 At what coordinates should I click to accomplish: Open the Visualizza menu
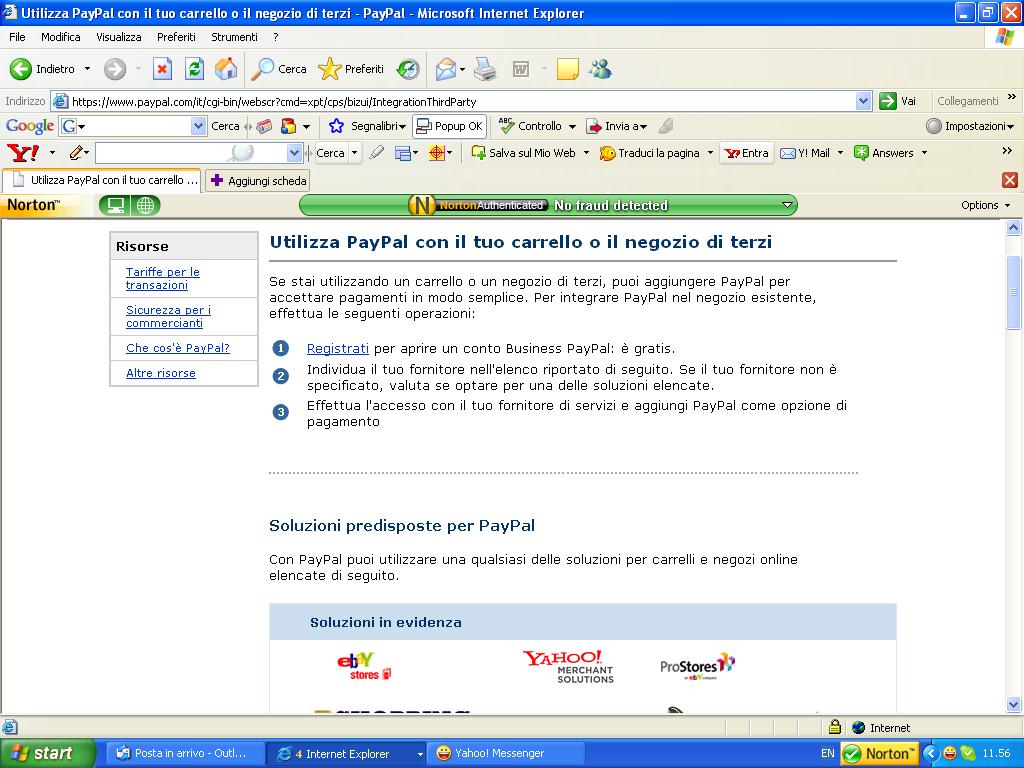tap(119, 37)
